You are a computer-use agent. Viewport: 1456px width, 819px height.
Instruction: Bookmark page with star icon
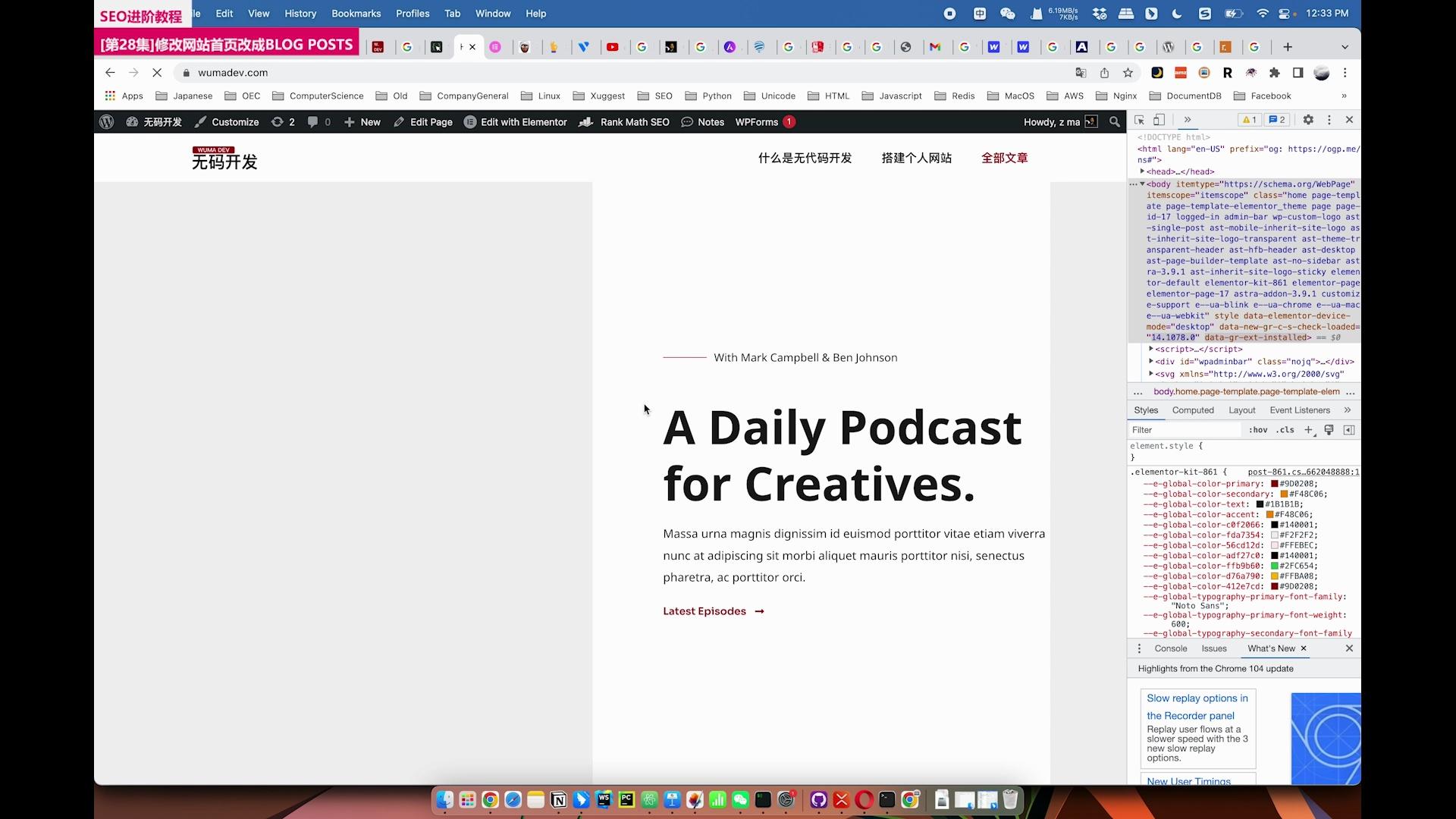tap(1128, 73)
